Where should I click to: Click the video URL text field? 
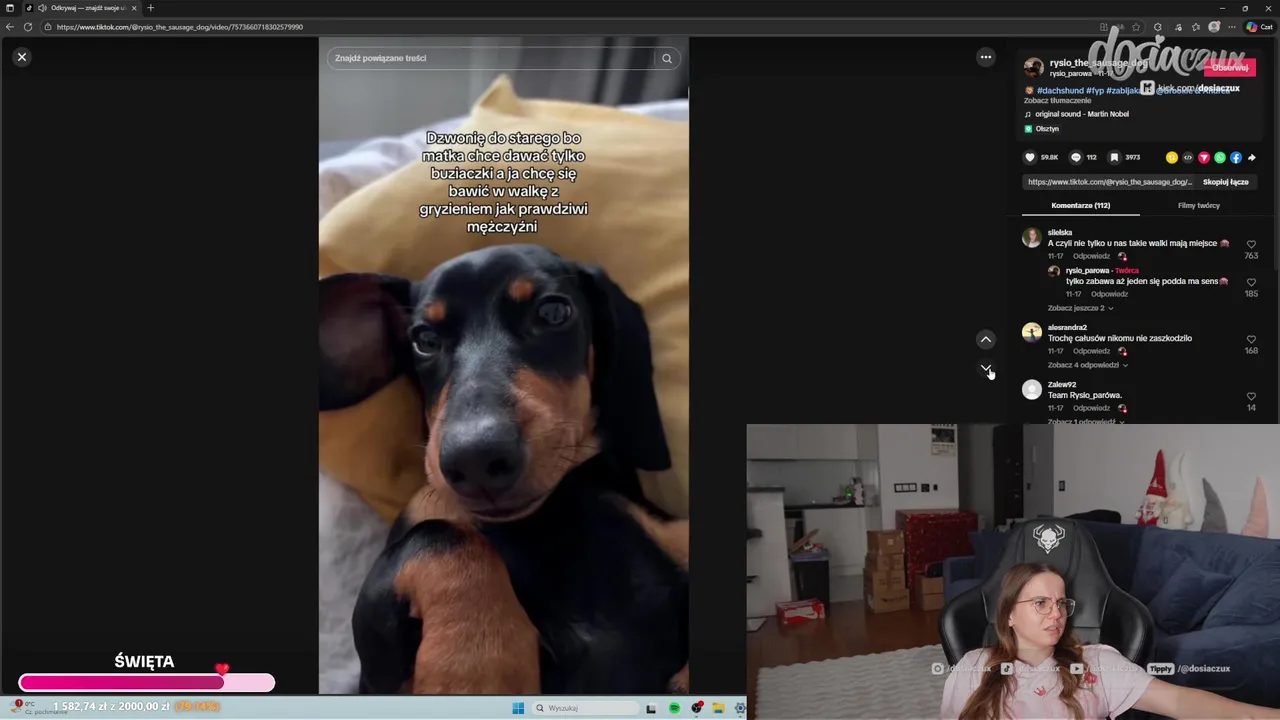(1109, 182)
